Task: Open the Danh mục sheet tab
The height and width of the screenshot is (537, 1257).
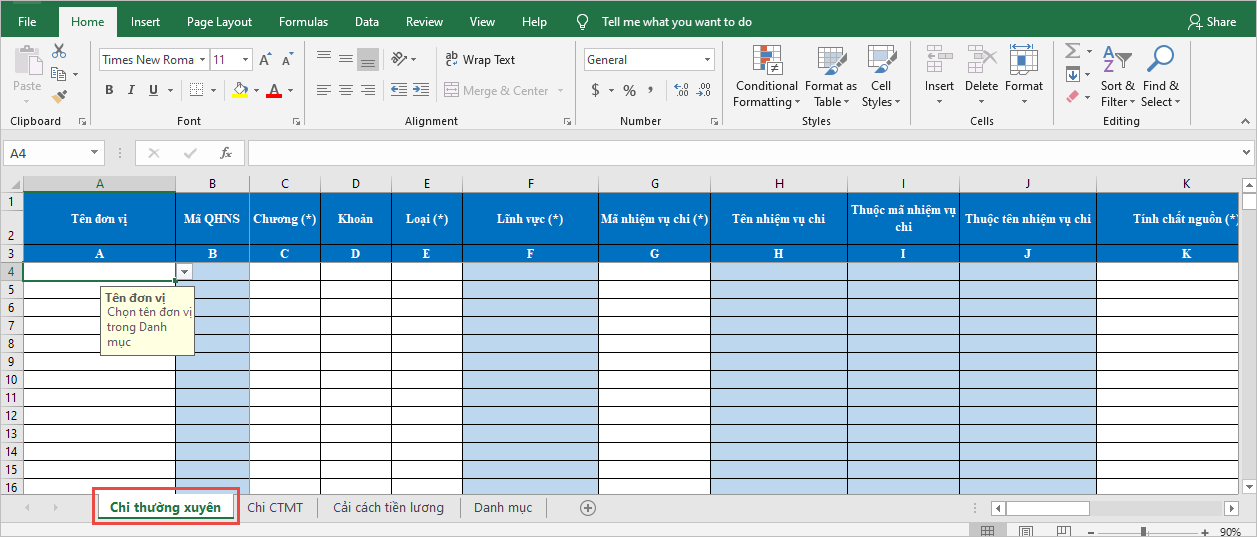Action: [x=503, y=508]
